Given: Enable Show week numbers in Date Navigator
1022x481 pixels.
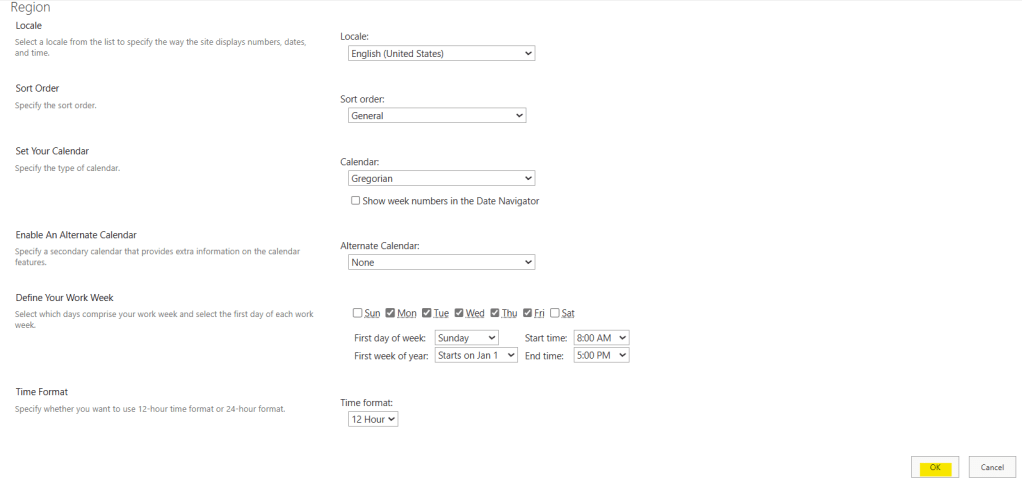Looking at the screenshot, I should point(355,201).
